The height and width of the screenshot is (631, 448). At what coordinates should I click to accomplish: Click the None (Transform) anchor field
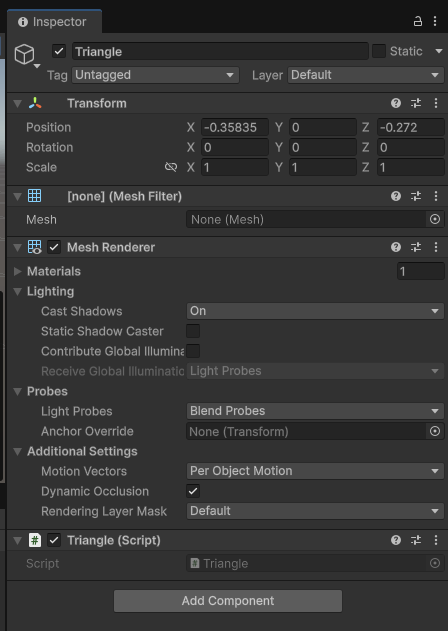click(x=306, y=431)
